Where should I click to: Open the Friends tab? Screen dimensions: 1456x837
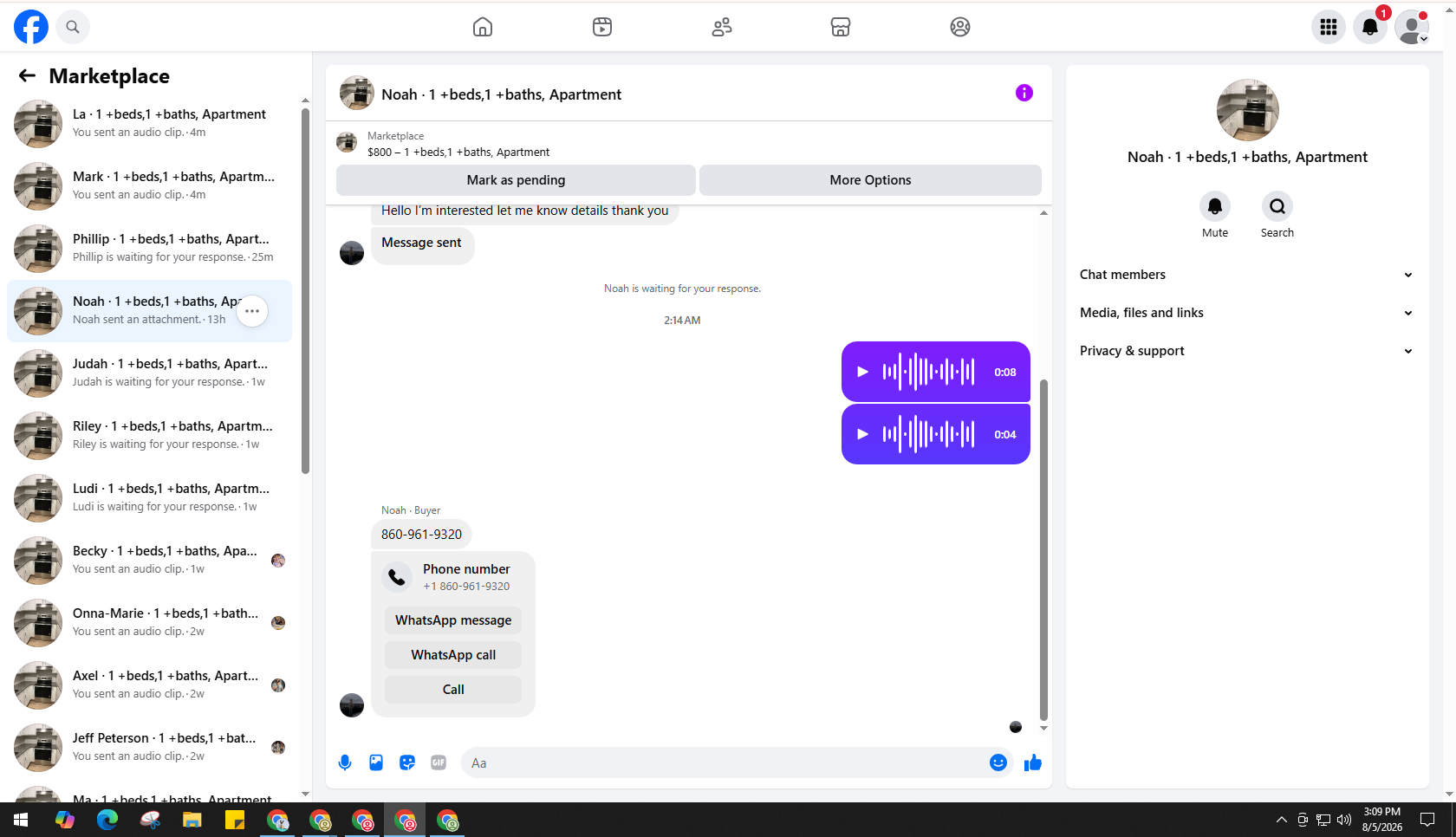click(722, 27)
